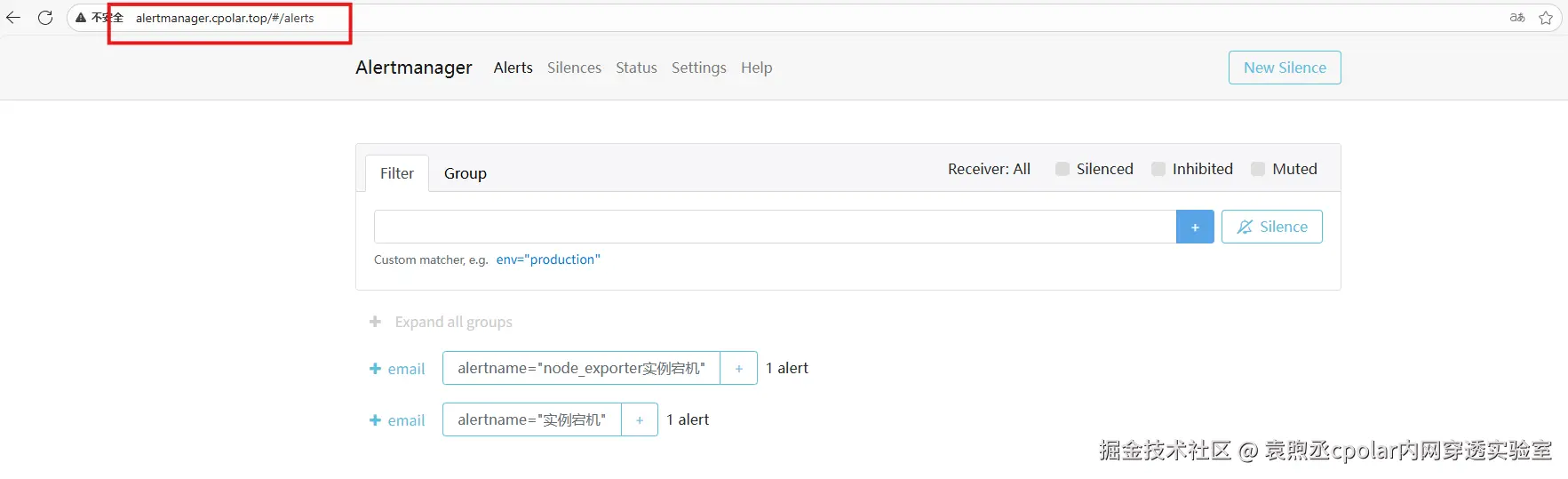Check the Muted checkbox
Viewport: 1568px width, 479px height.
click(1258, 169)
